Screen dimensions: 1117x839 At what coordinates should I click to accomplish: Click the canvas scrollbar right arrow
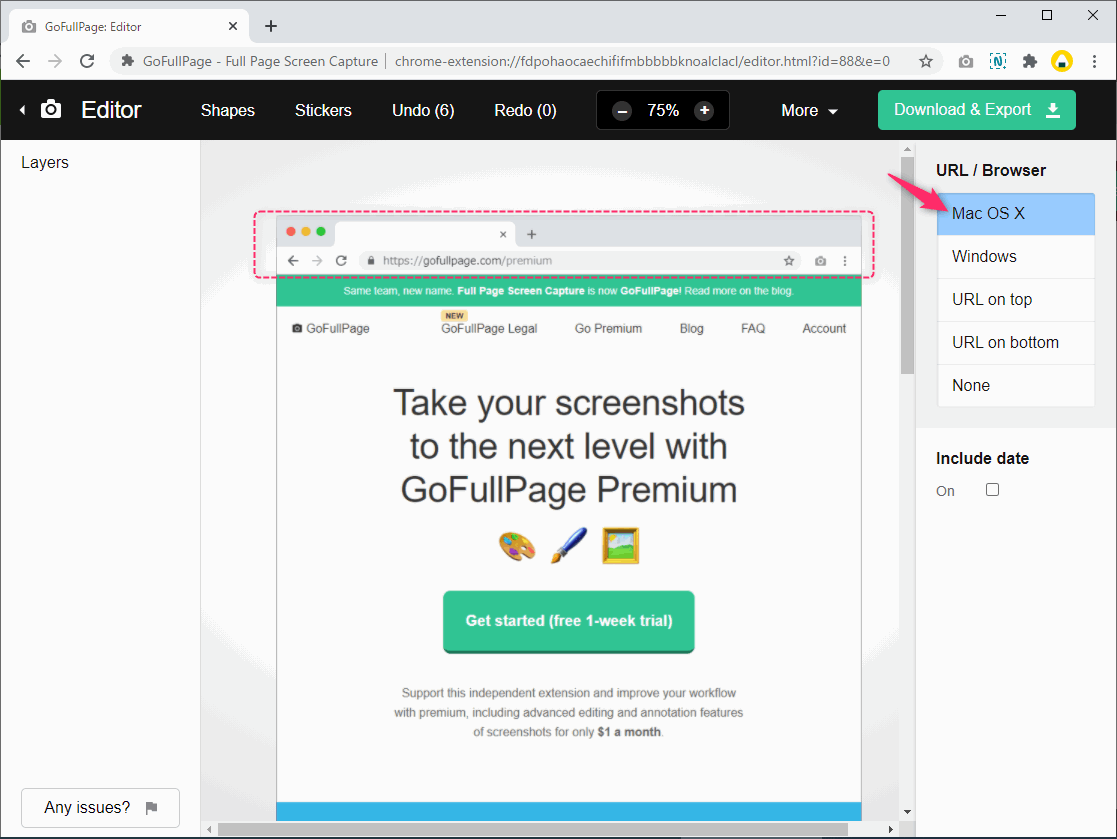(x=890, y=830)
